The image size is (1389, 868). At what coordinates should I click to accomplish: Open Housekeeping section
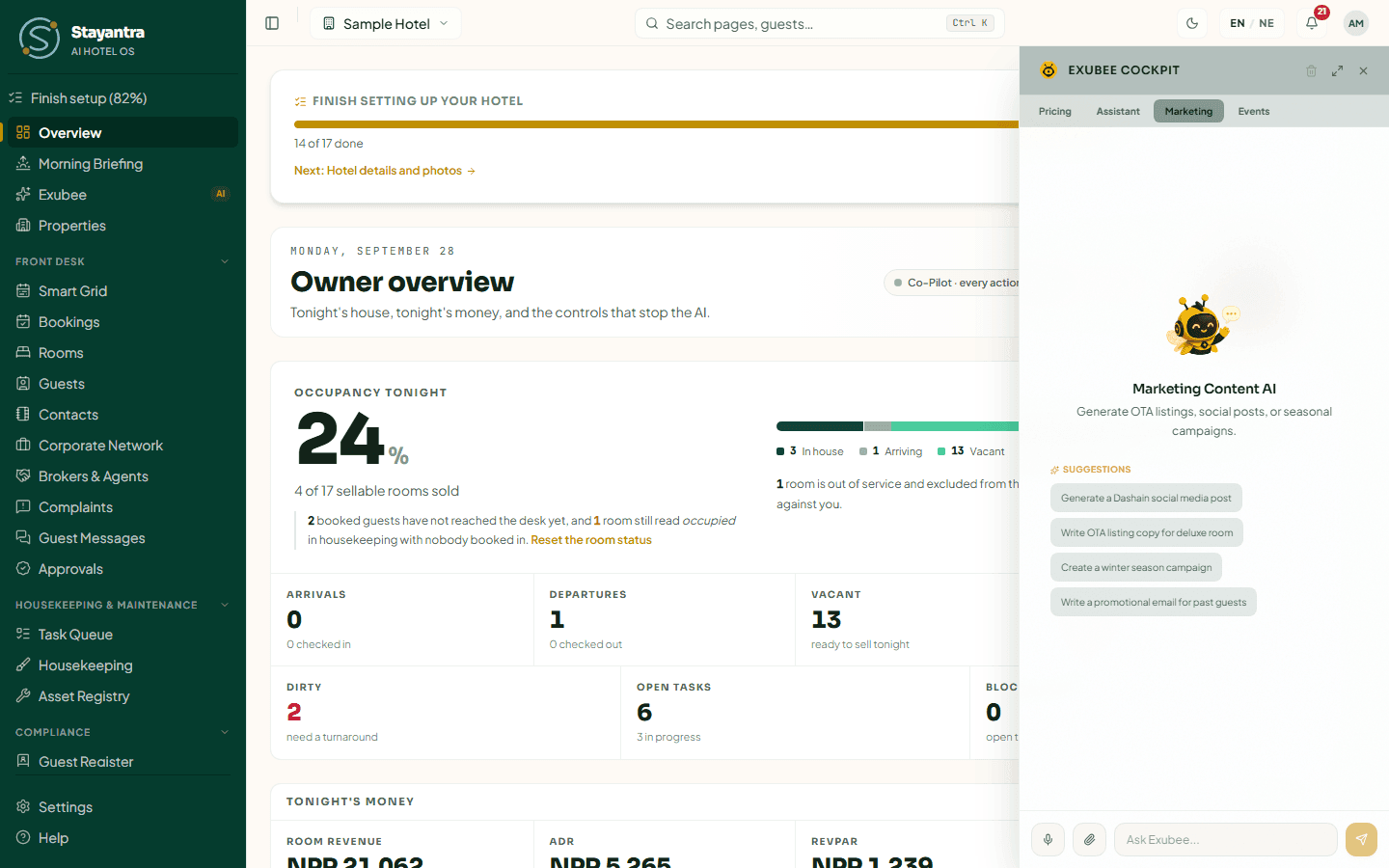coord(123,665)
